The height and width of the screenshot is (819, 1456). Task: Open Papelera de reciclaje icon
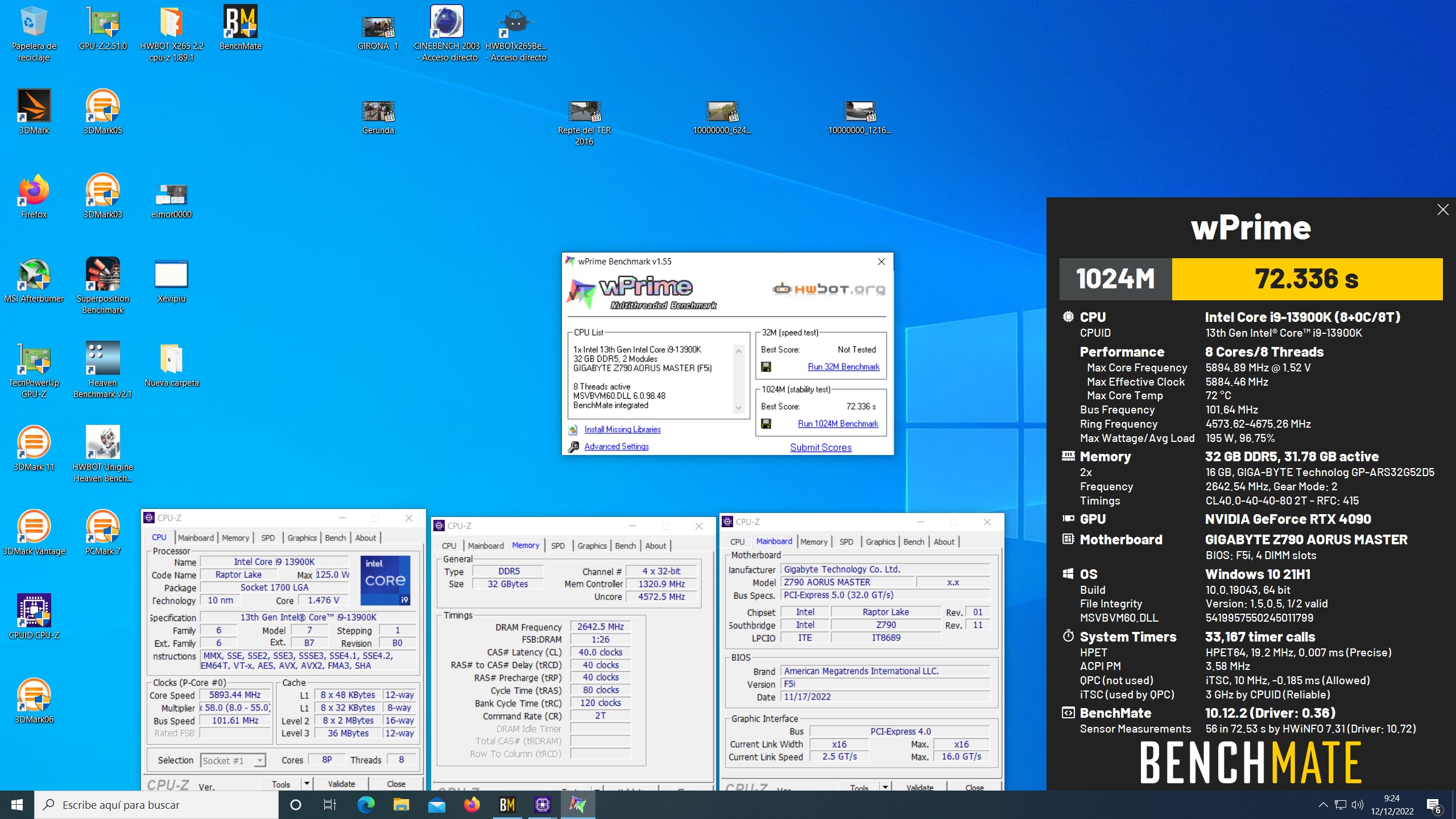(x=34, y=33)
